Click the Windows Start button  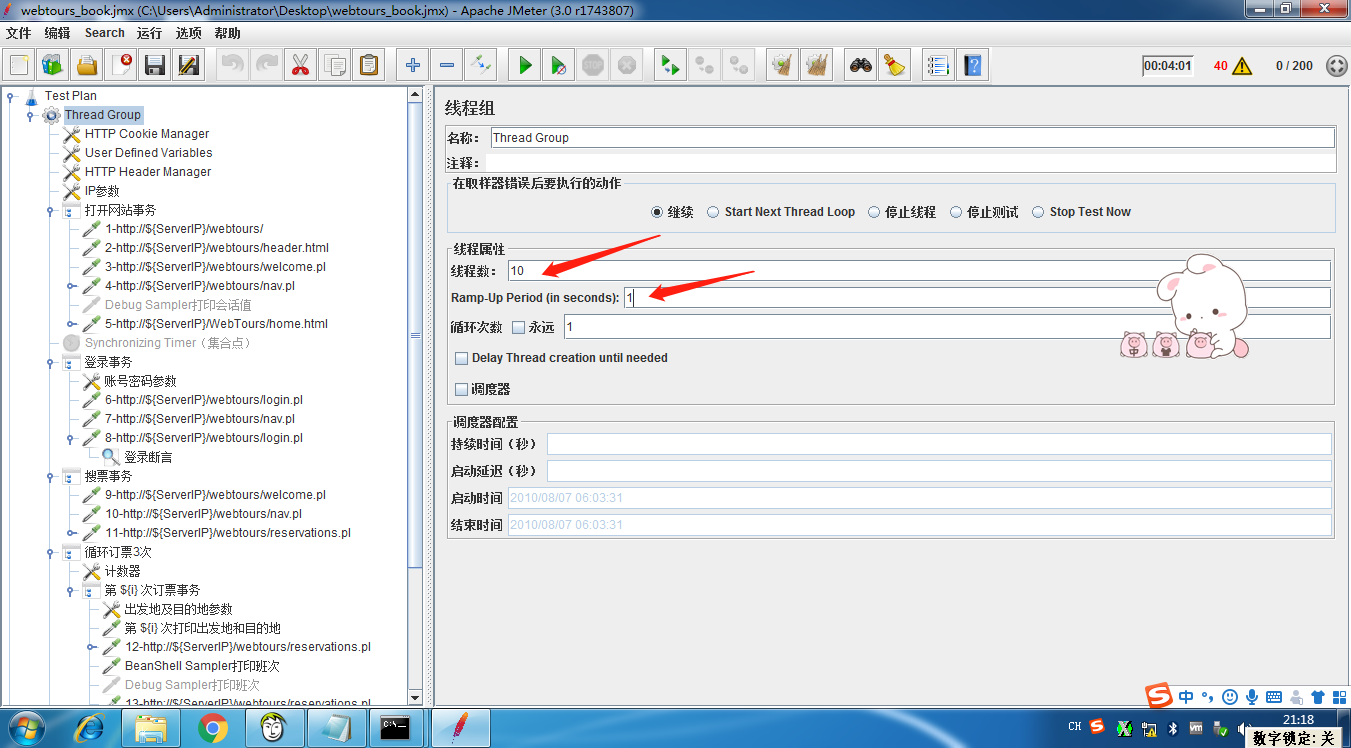25,728
